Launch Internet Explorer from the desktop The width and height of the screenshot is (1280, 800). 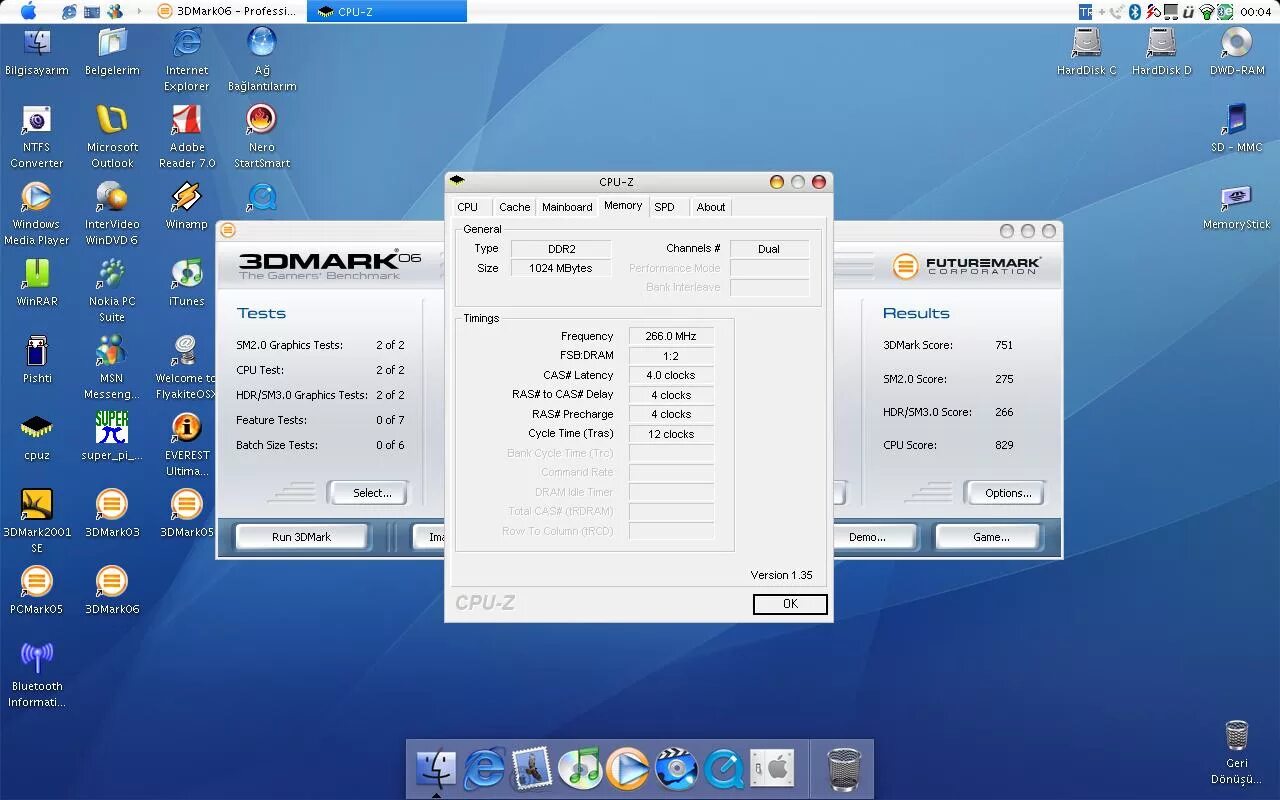pos(187,43)
